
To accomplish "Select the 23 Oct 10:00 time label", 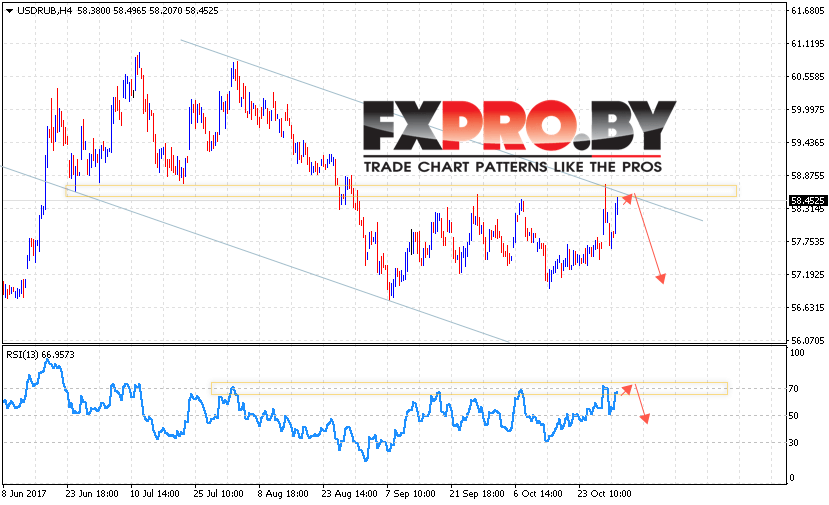I will click(604, 494).
